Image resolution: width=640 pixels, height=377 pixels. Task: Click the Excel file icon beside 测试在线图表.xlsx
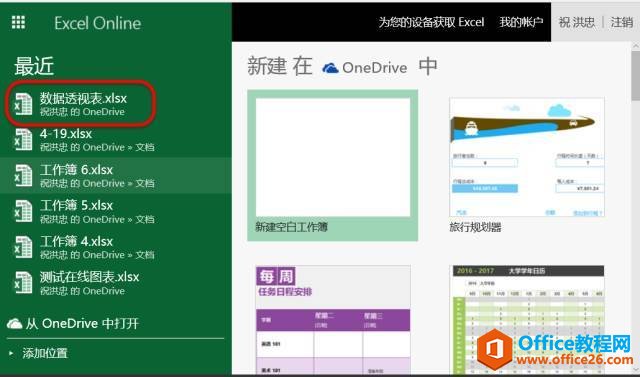[x=23, y=283]
